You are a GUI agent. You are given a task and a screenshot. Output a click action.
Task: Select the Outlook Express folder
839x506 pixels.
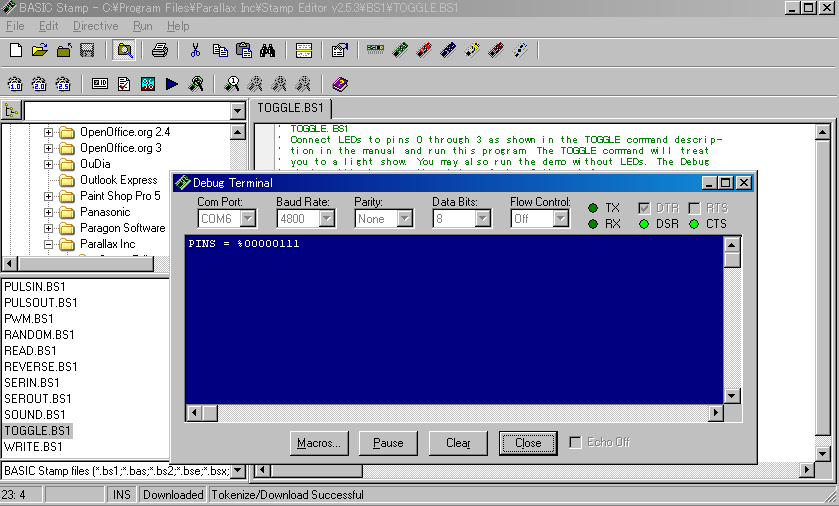coord(119,180)
